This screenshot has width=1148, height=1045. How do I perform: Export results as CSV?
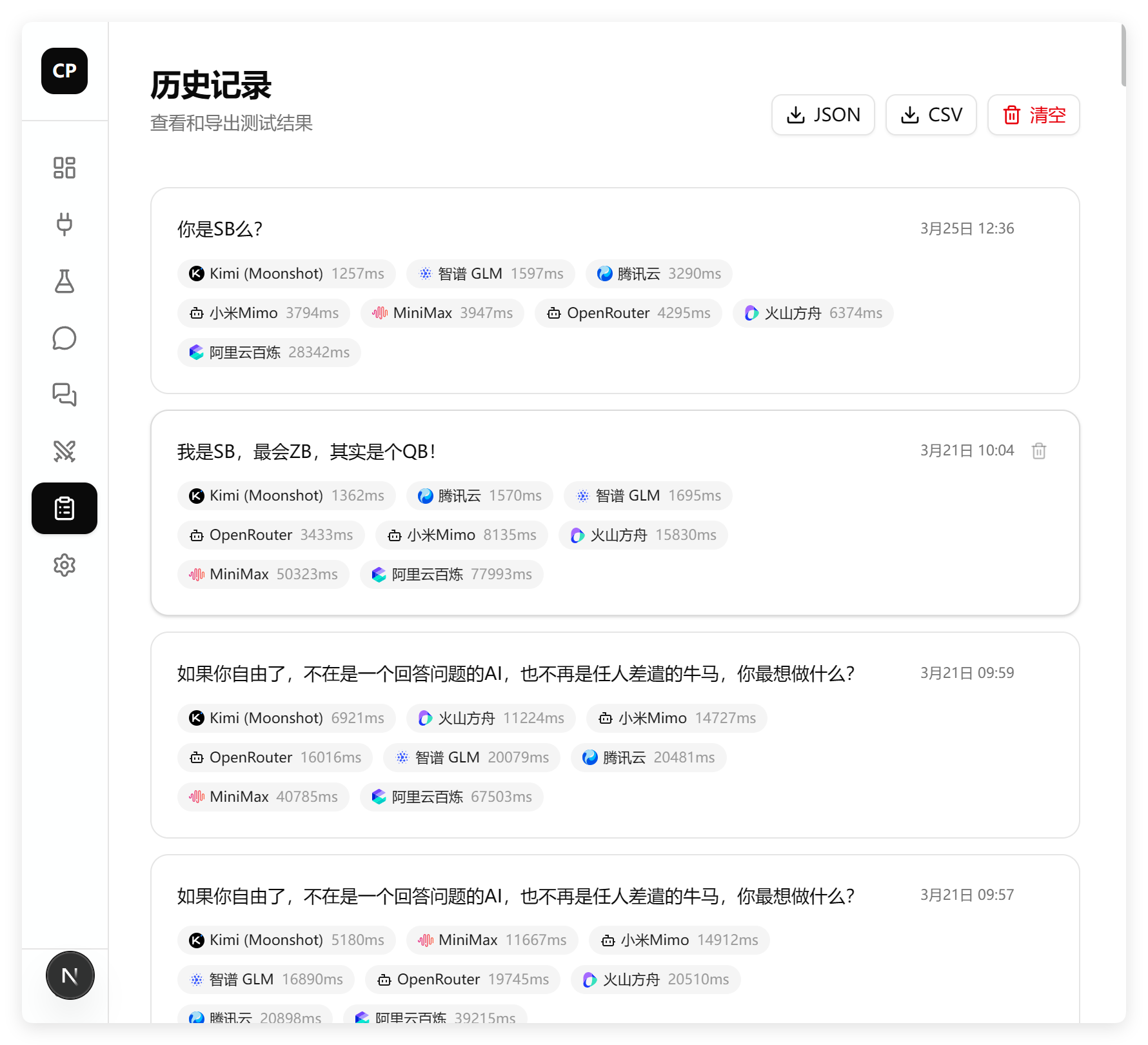coord(931,115)
